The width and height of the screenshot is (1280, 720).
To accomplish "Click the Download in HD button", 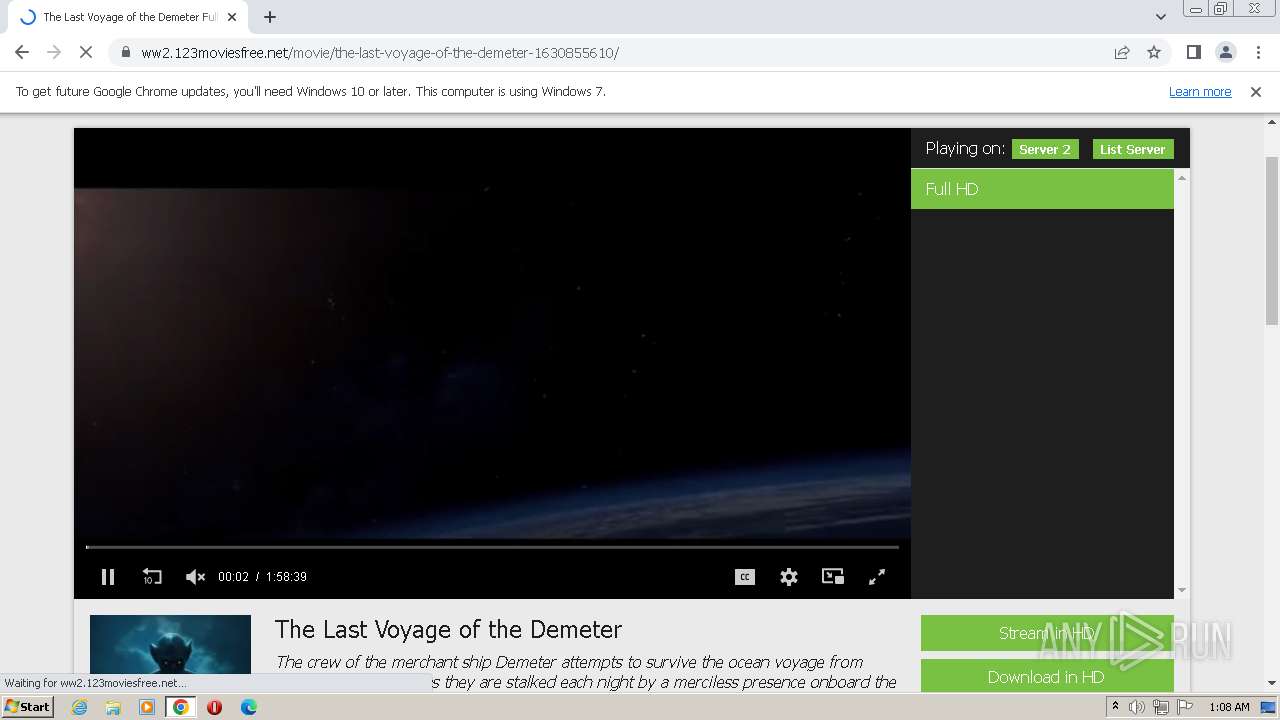I will [x=1047, y=677].
